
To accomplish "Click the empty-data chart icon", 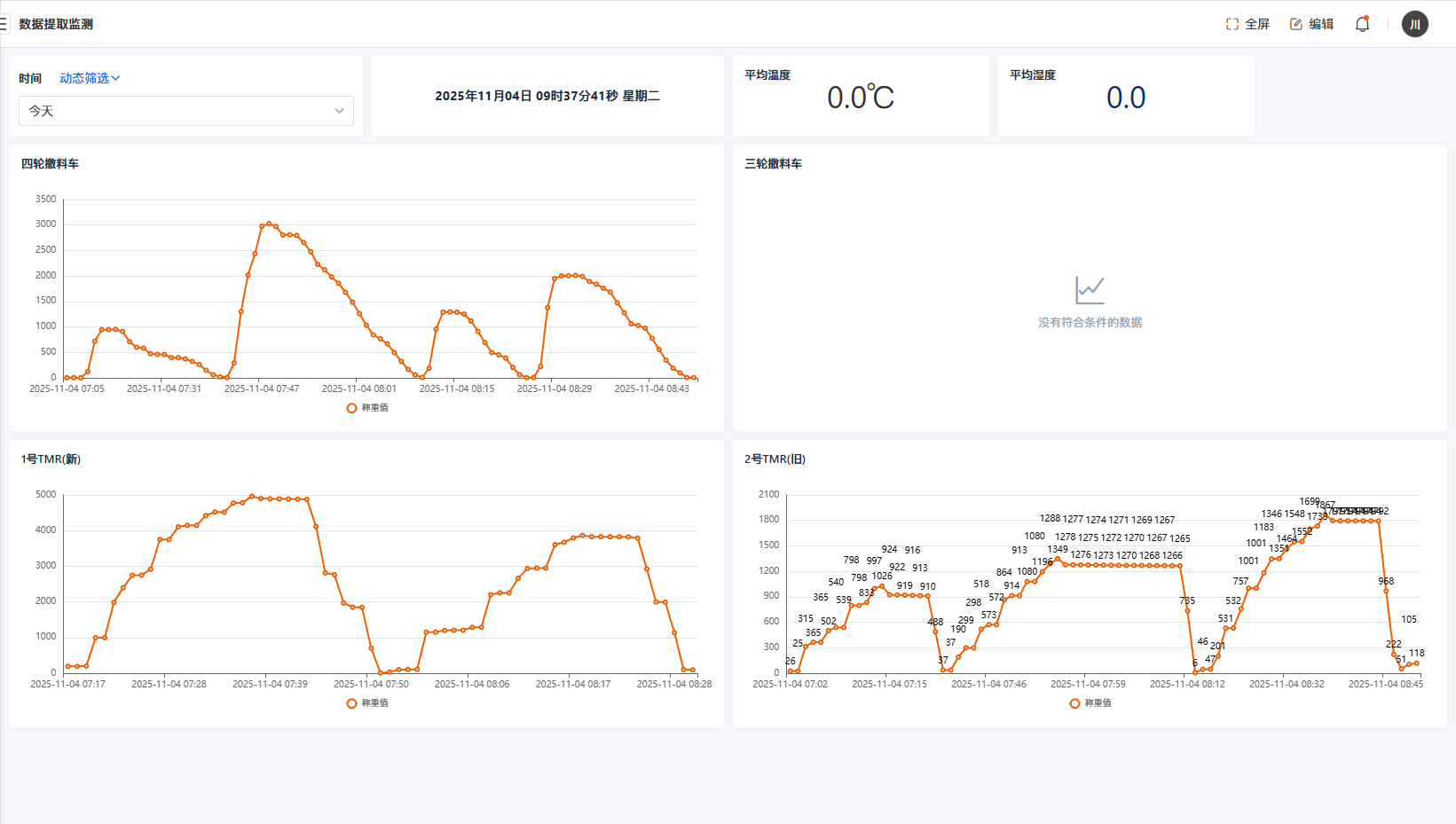I will pyautogui.click(x=1090, y=290).
